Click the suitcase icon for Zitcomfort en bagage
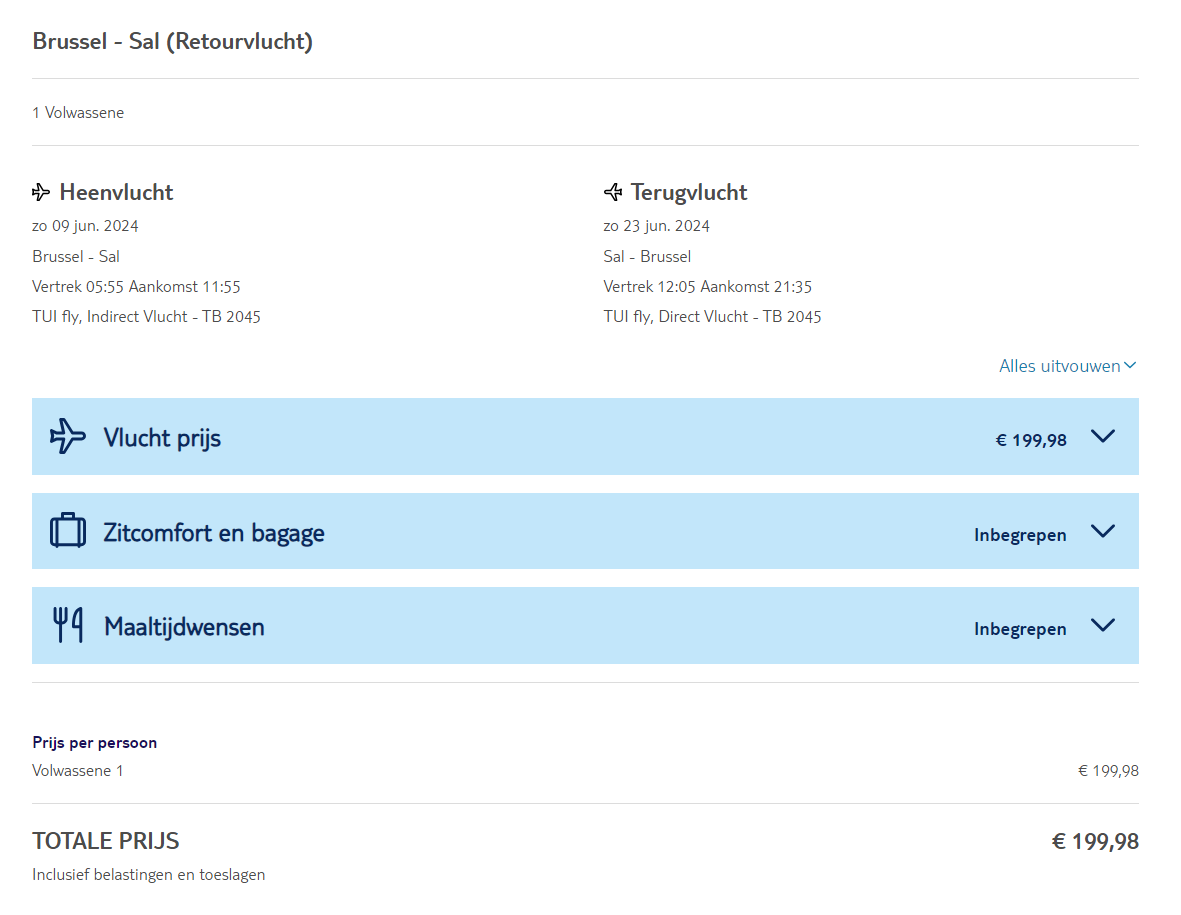 click(68, 531)
